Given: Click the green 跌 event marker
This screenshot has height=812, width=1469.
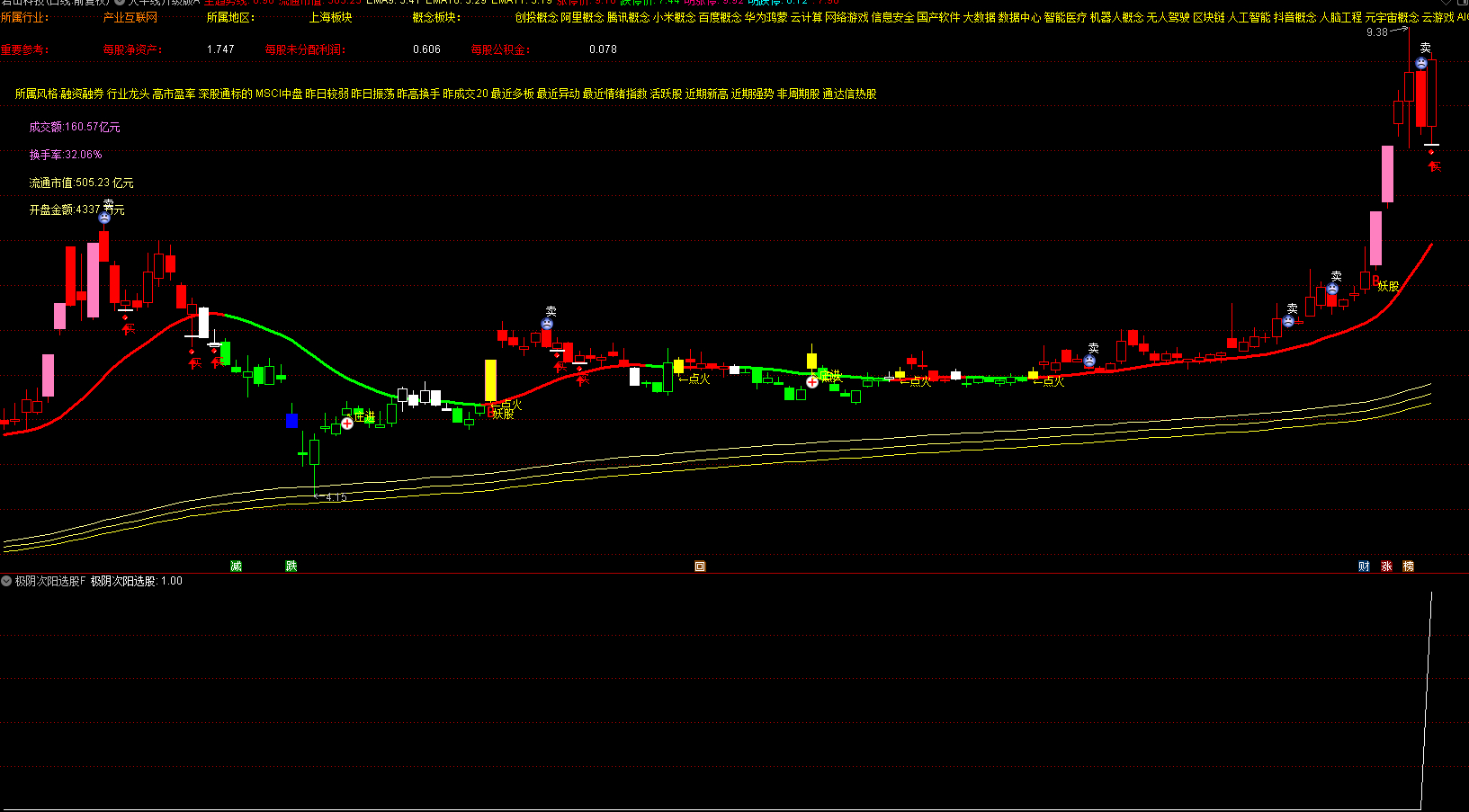Looking at the screenshot, I should pos(291,566).
